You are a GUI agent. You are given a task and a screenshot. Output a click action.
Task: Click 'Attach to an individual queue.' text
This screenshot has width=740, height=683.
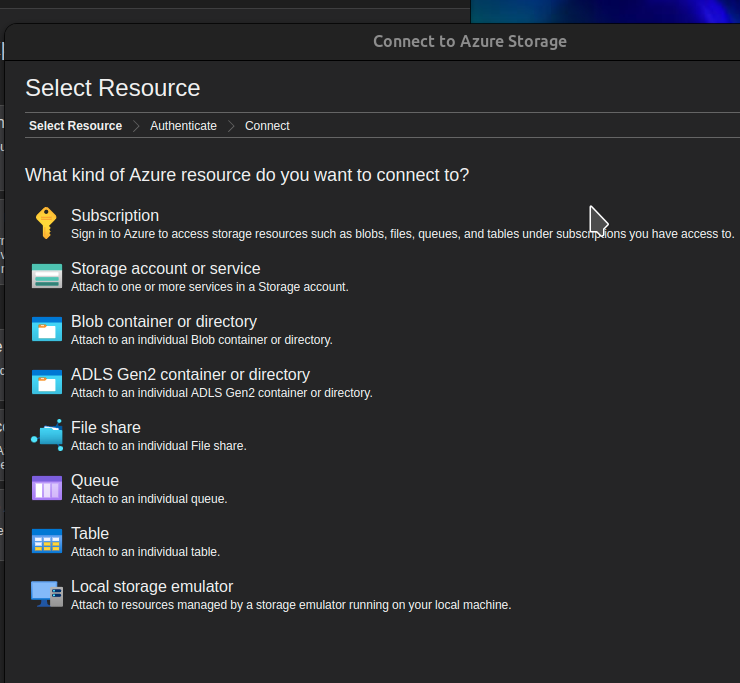(x=149, y=499)
